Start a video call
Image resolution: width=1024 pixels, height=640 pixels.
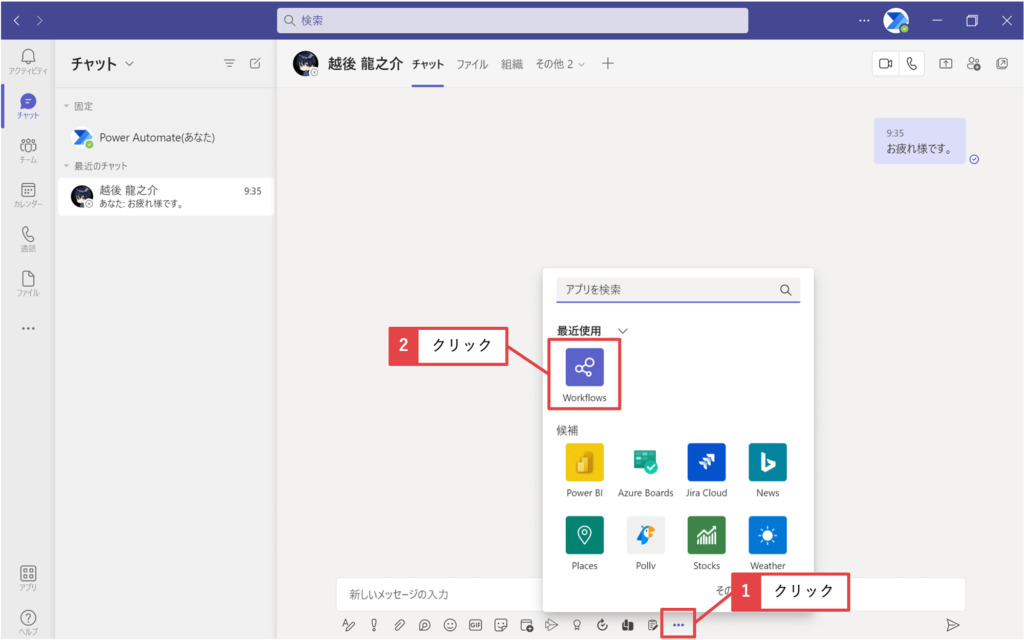[886, 63]
